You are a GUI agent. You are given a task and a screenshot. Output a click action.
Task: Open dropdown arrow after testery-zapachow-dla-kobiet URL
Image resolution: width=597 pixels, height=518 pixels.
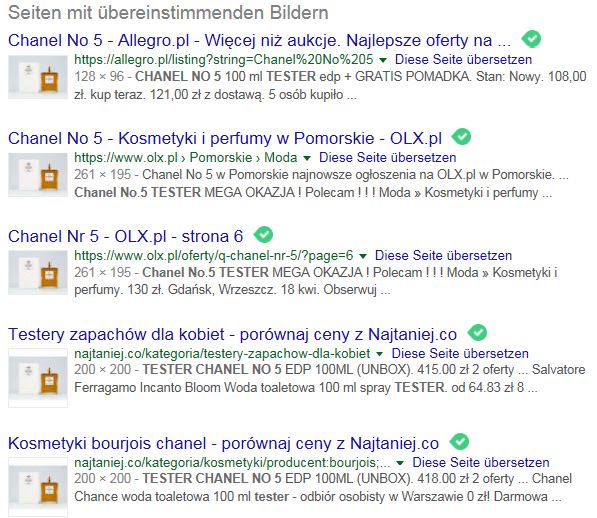[x=379, y=354]
